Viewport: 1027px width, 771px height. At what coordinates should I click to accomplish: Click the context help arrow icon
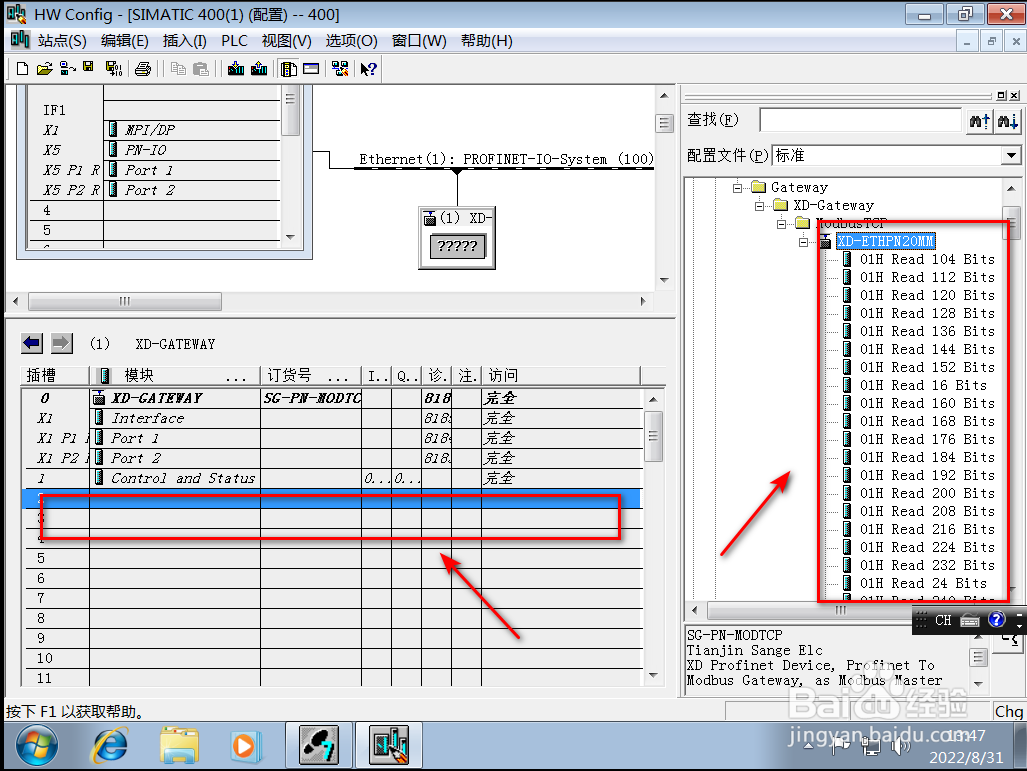[x=368, y=69]
